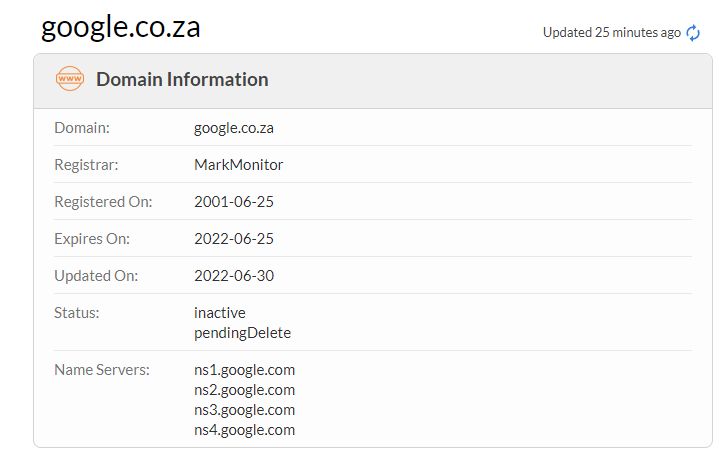Click the ns1.google.com name server
Image resolution: width=719 pixels, height=454 pixels.
(x=245, y=370)
